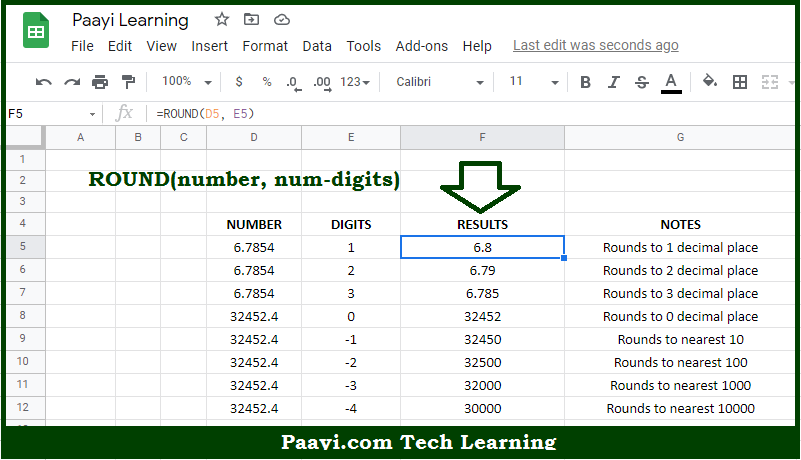This screenshot has width=801, height=460.
Task: Select the digits cell showing 0
Action: pos(351,316)
